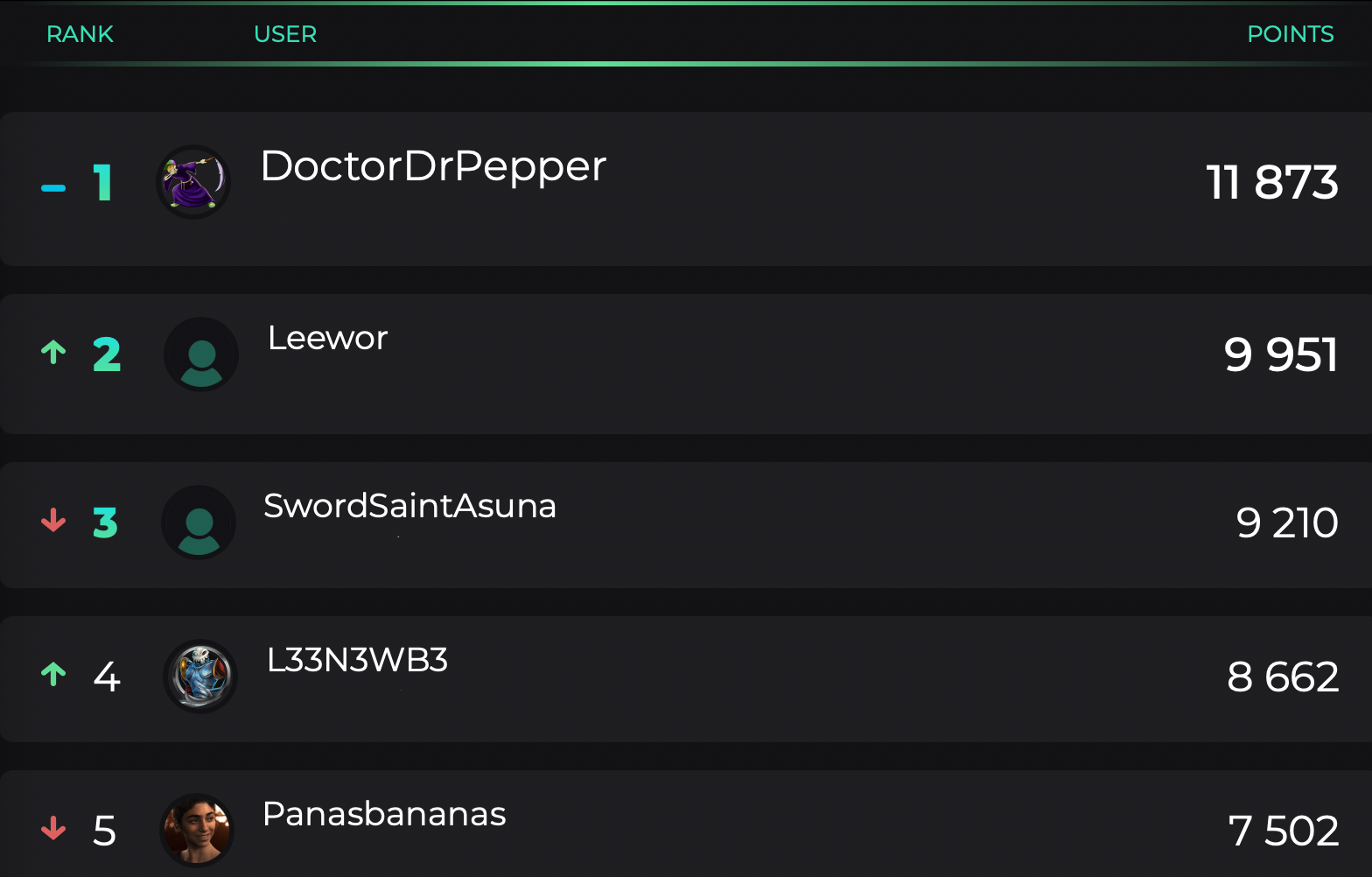Click the red down arrow beside rank 5
The width and height of the screenshot is (1372, 877).
(x=53, y=828)
